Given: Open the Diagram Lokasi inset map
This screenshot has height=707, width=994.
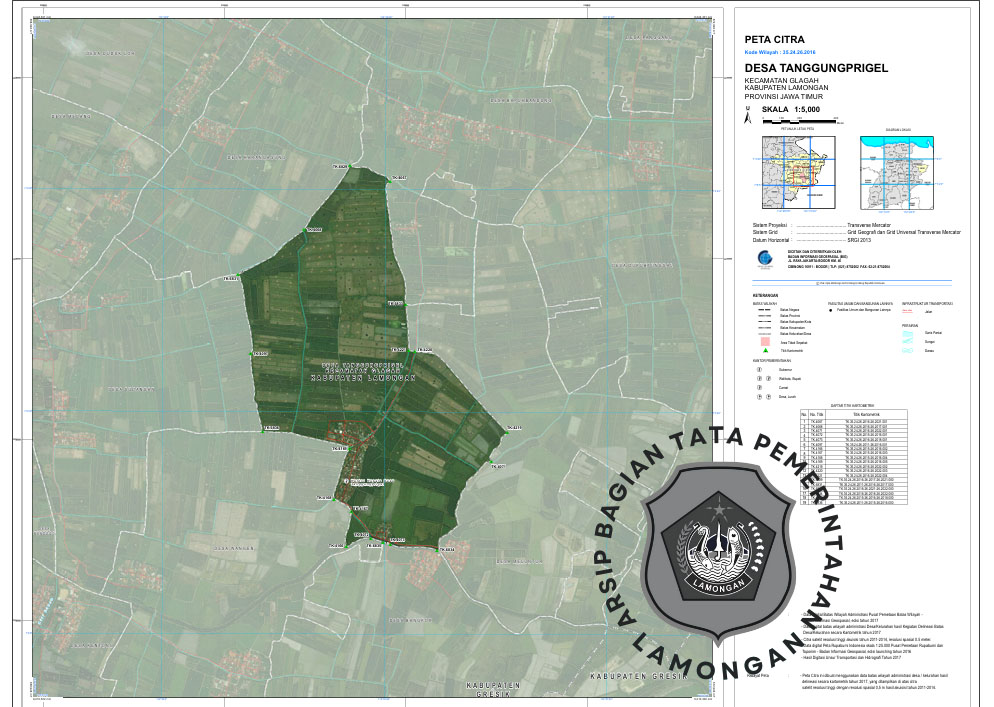Looking at the screenshot, I should (x=897, y=171).
